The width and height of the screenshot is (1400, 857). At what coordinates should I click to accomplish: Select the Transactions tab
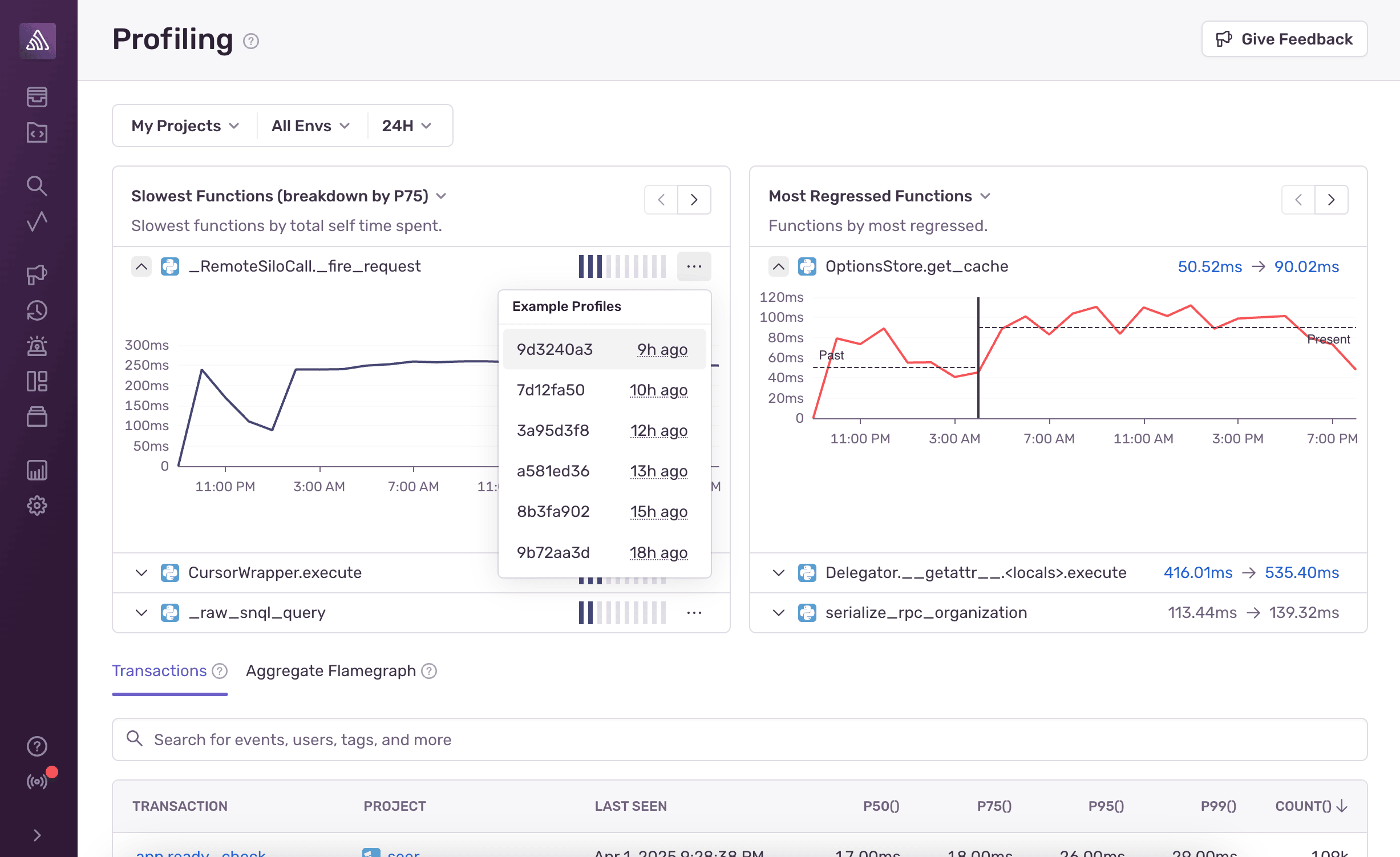click(159, 671)
